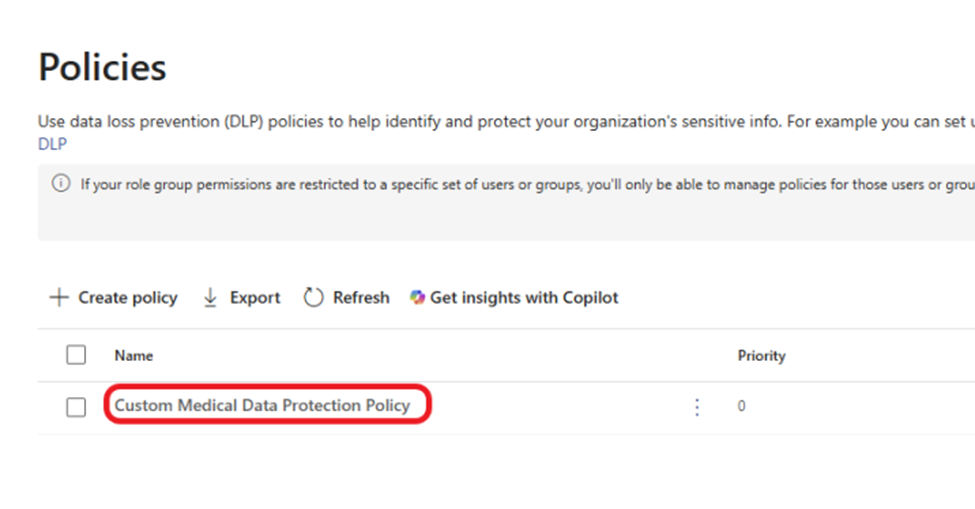Tick the select-all checkbox in table header
The height and width of the screenshot is (509, 975).
click(x=76, y=355)
